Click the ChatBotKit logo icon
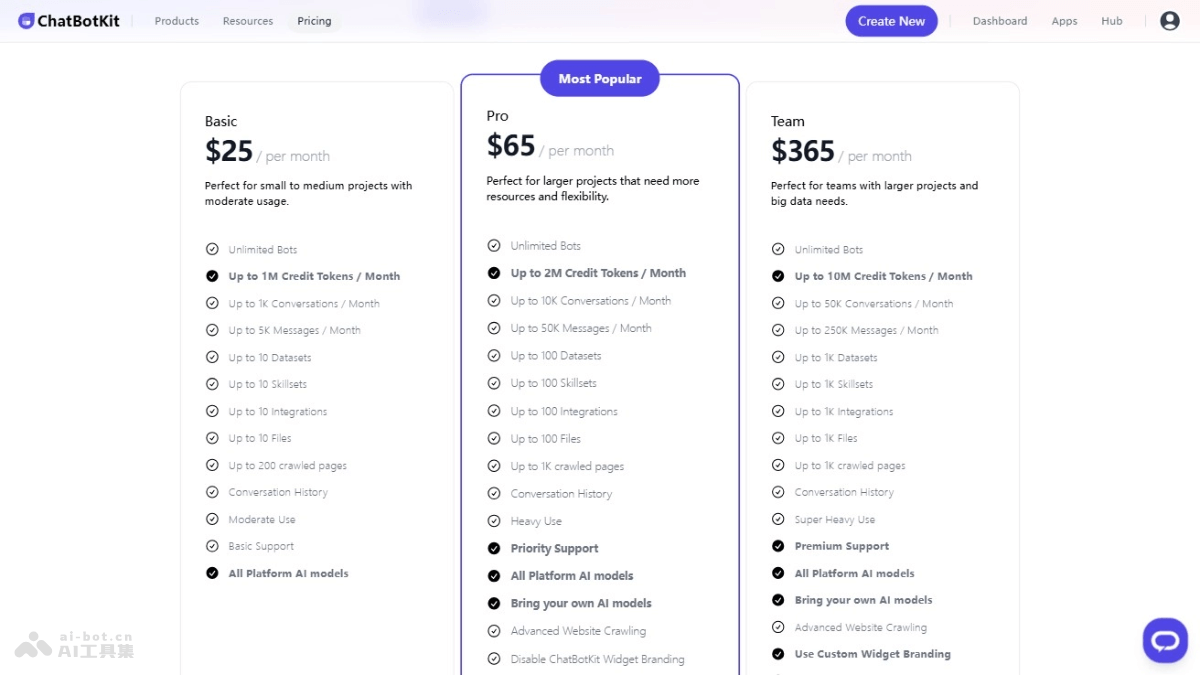The height and width of the screenshot is (675, 1200). pos(26,21)
